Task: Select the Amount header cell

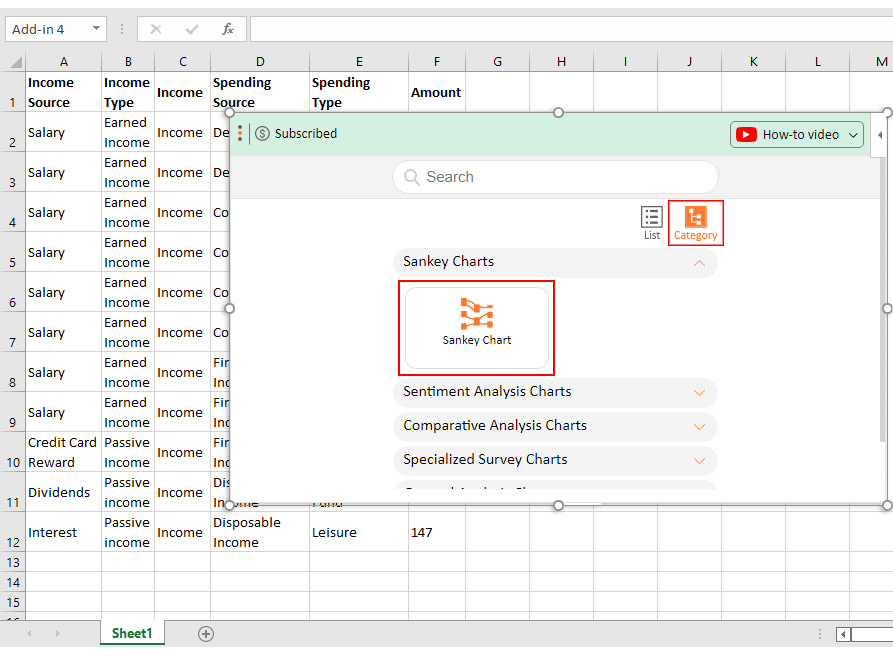Action: (x=437, y=92)
